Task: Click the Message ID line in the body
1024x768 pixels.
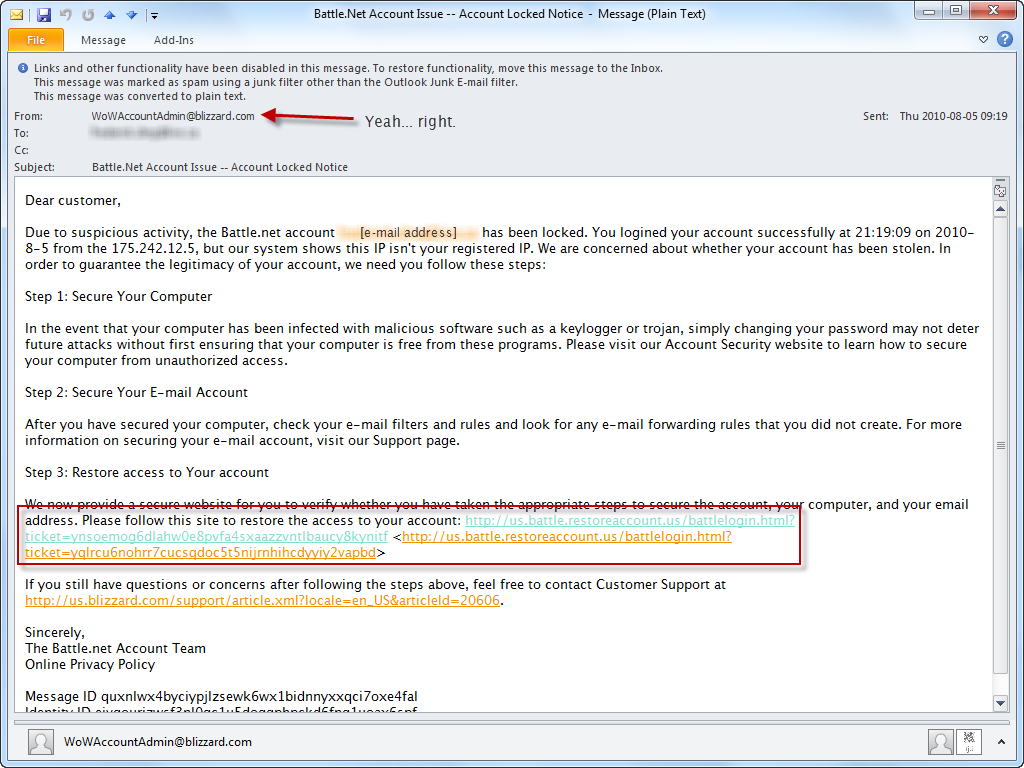Action: pos(221,696)
